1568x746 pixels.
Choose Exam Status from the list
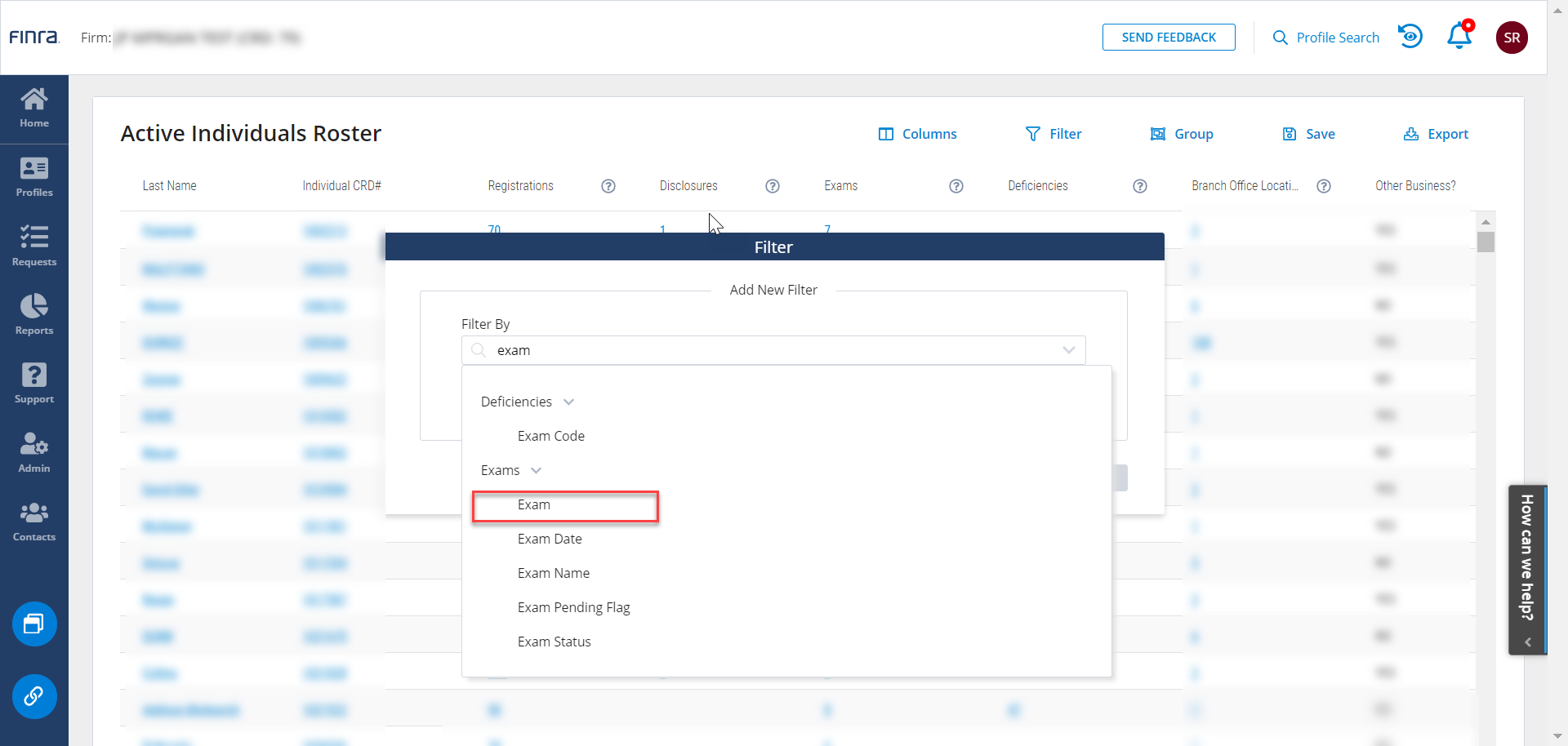pyautogui.click(x=554, y=642)
